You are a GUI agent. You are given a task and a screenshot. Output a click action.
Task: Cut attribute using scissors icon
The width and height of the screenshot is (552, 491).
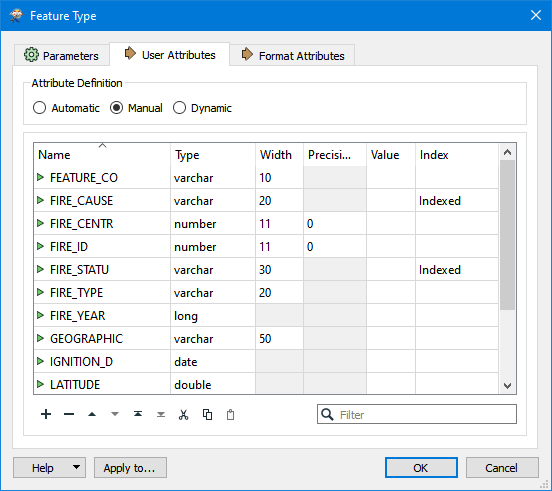(x=183, y=415)
